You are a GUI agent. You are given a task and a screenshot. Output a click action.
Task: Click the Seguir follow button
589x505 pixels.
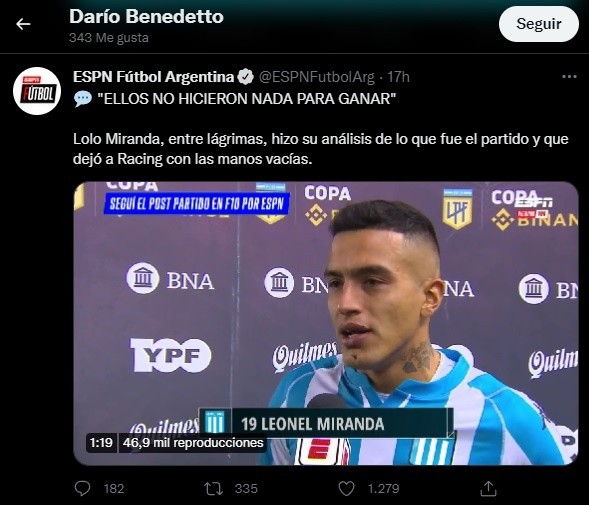538,24
